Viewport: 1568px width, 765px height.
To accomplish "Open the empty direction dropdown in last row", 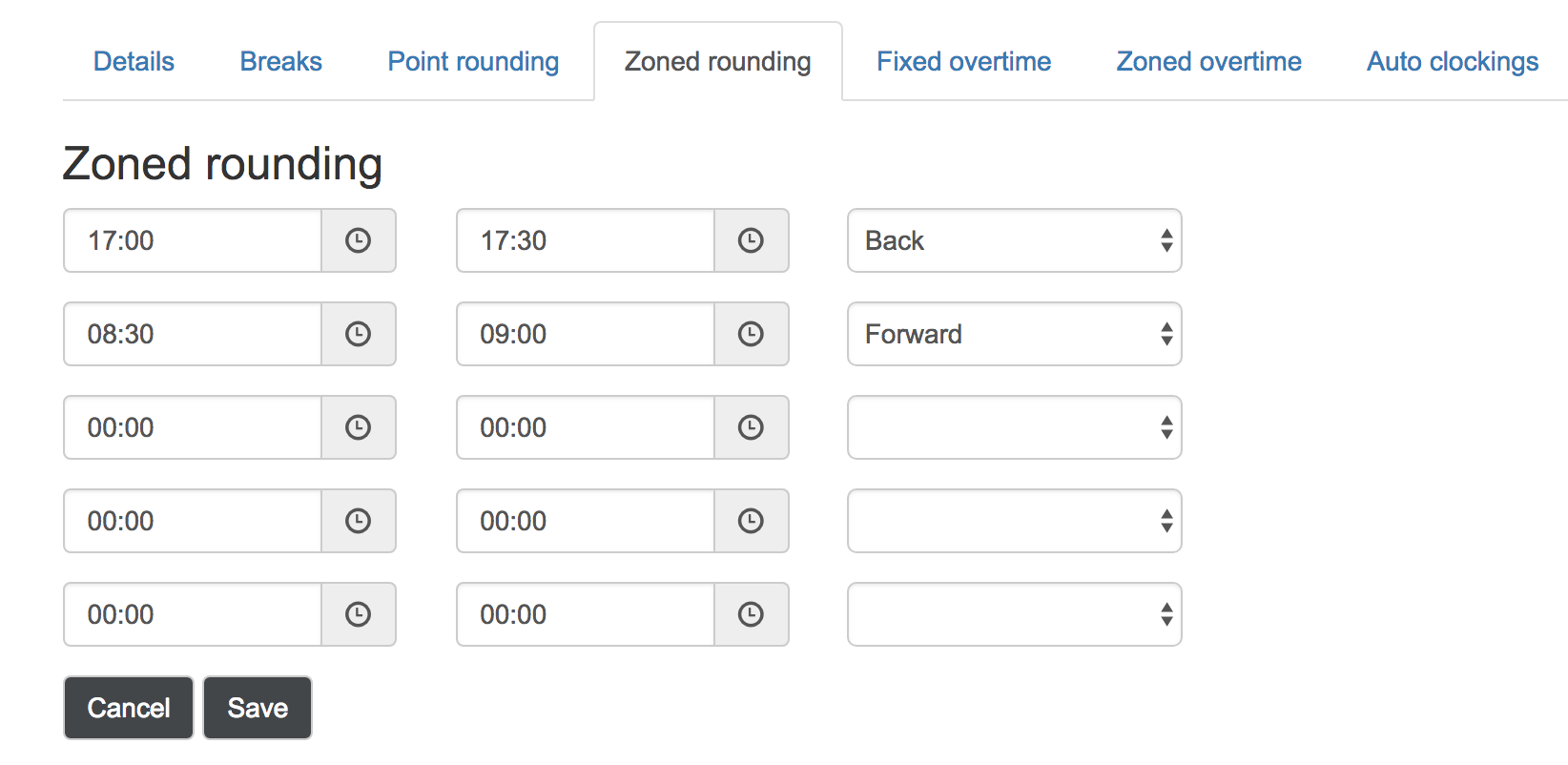I will 1015,614.
